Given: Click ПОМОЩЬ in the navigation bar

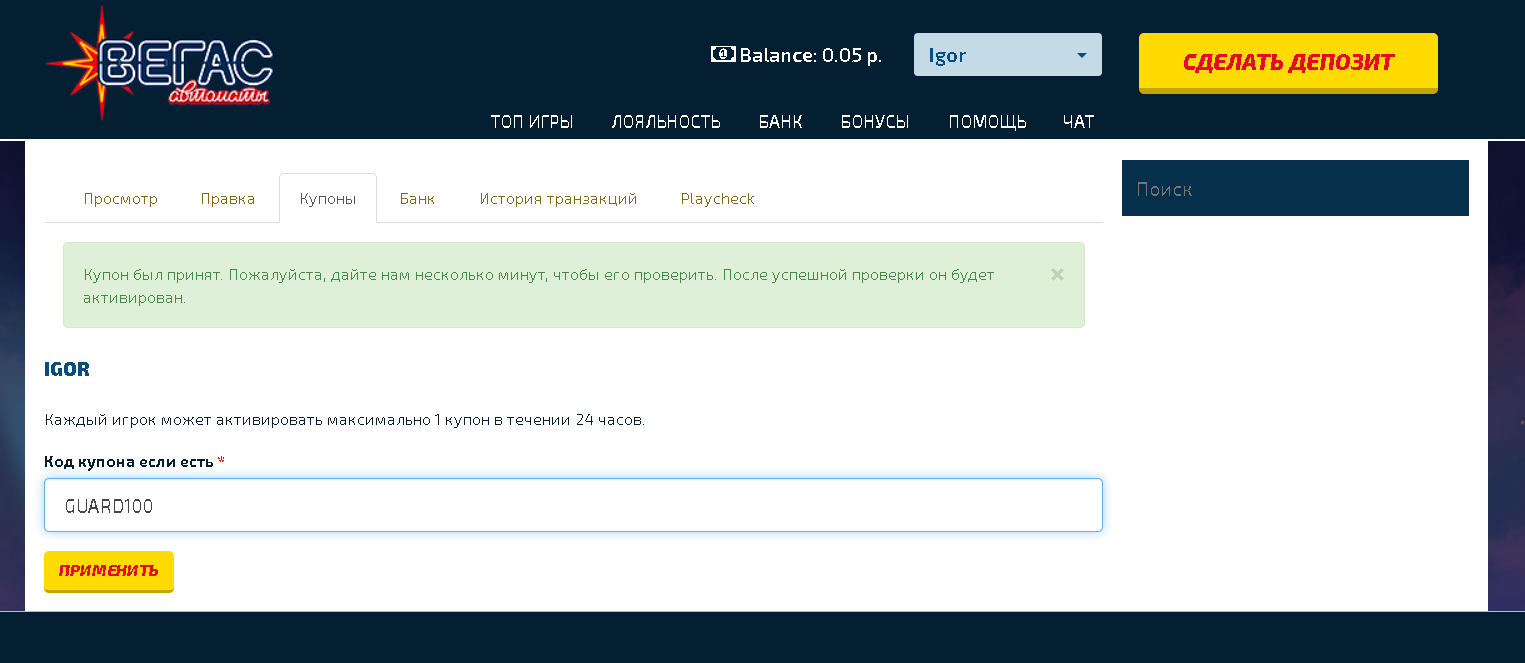Looking at the screenshot, I should [987, 122].
